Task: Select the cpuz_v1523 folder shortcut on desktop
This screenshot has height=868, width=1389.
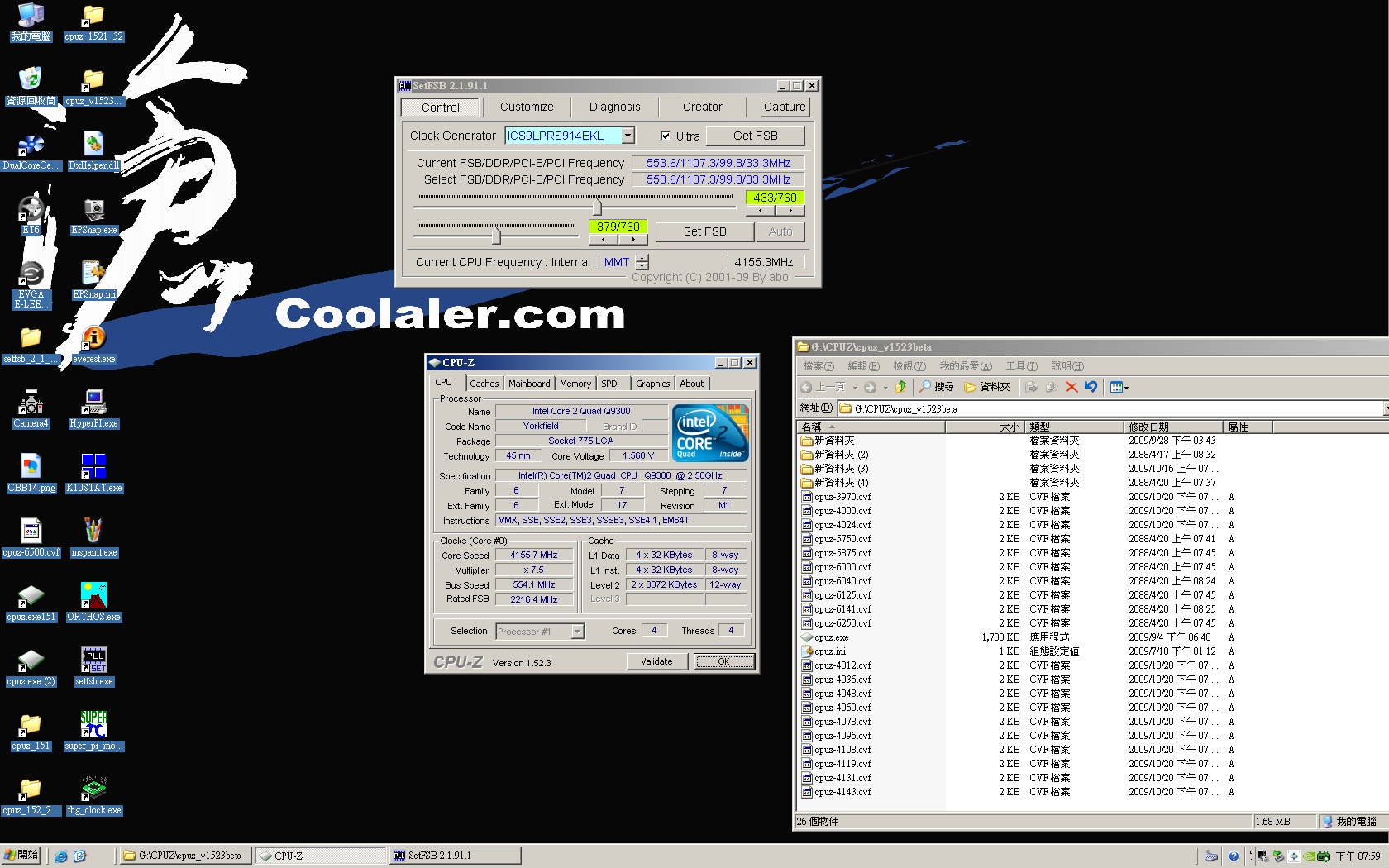Action: (x=93, y=85)
